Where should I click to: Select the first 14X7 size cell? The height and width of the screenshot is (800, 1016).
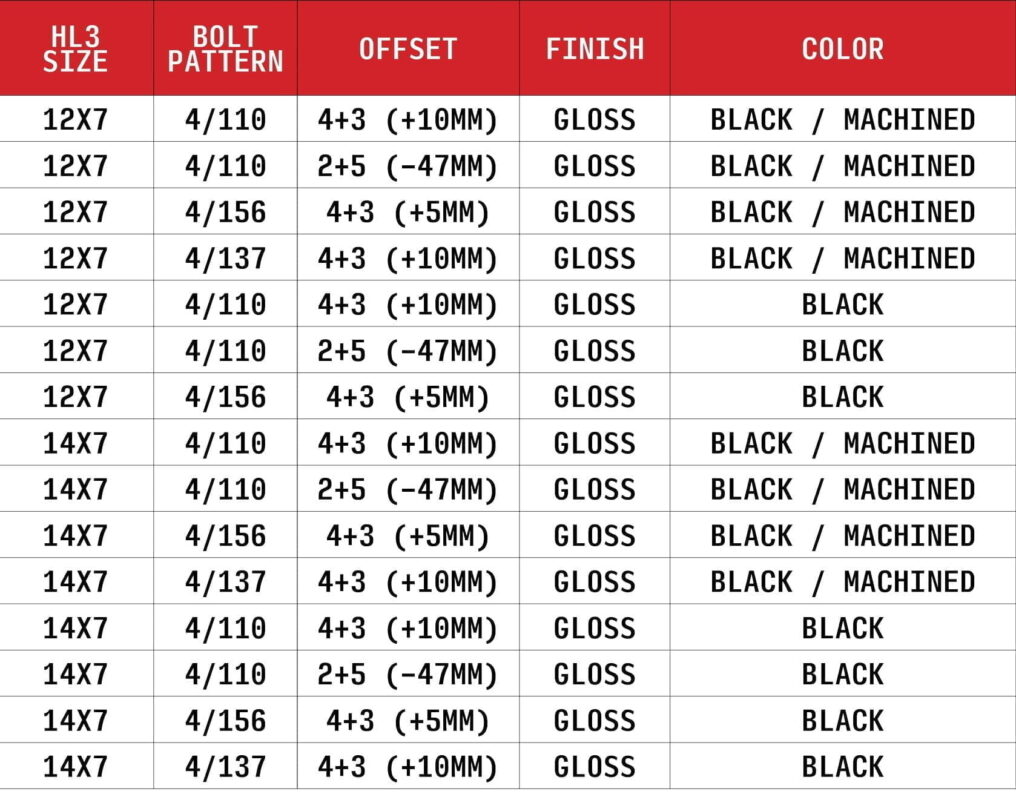point(75,444)
